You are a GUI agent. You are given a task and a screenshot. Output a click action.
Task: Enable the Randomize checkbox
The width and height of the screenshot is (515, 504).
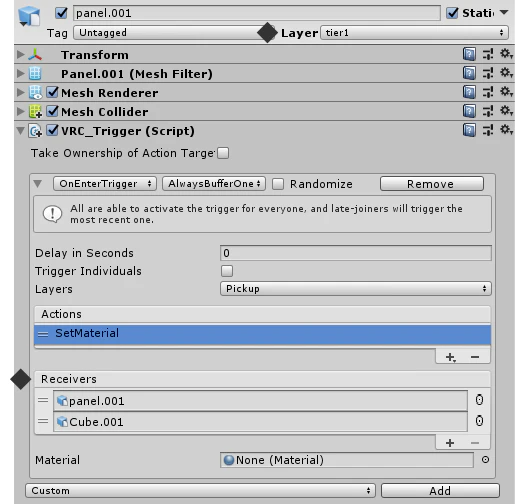pos(278,184)
